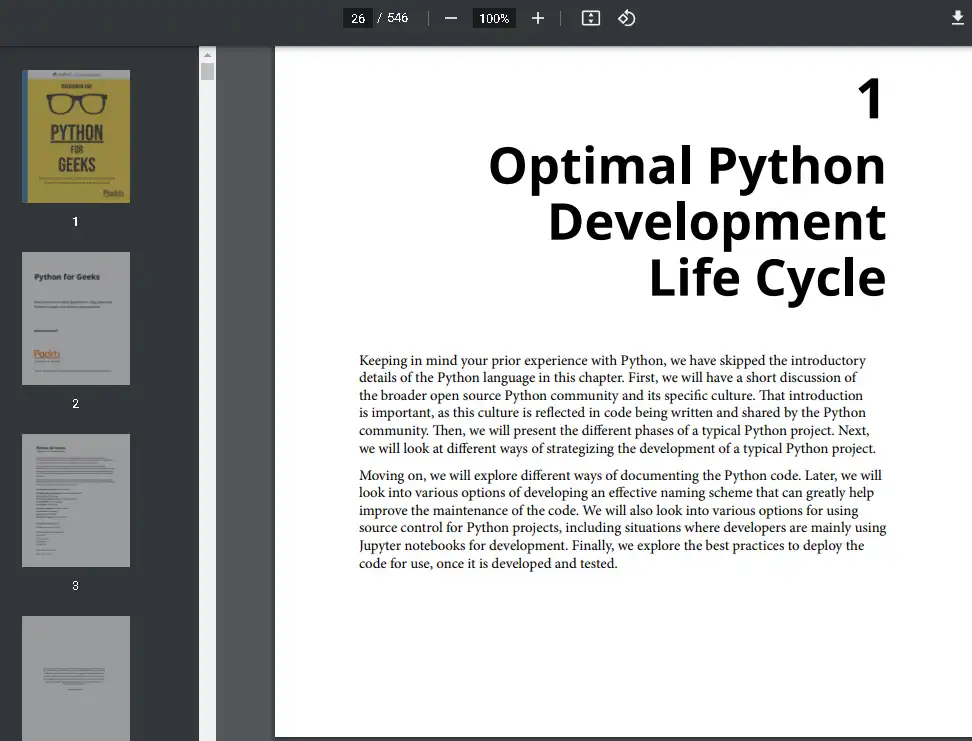This screenshot has width=972, height=741.
Task: Select the partially visible fourth page thumbnail
Action: pos(76,678)
